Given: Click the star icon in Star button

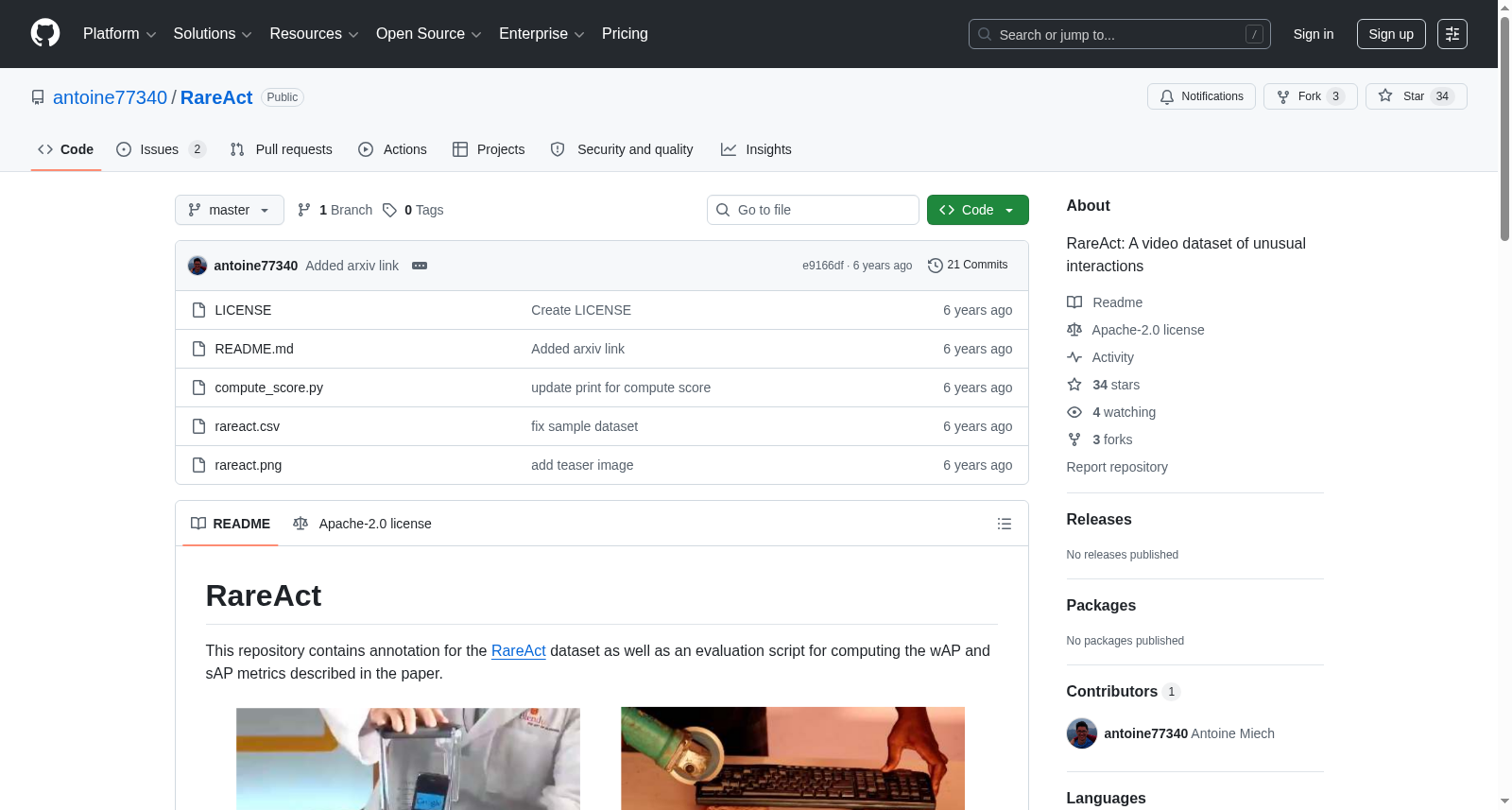Looking at the screenshot, I should click(x=1385, y=95).
